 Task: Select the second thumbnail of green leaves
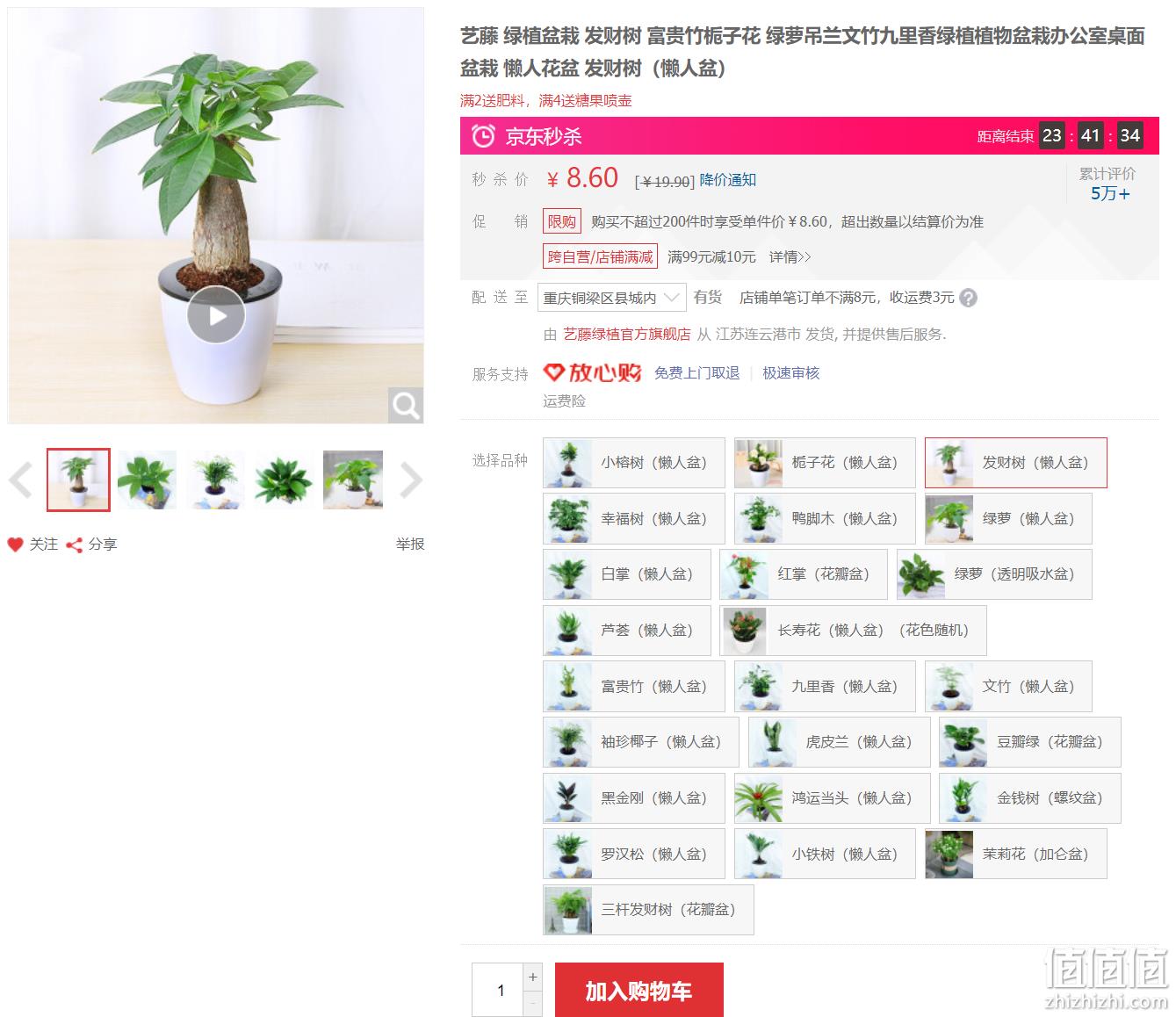[147, 480]
